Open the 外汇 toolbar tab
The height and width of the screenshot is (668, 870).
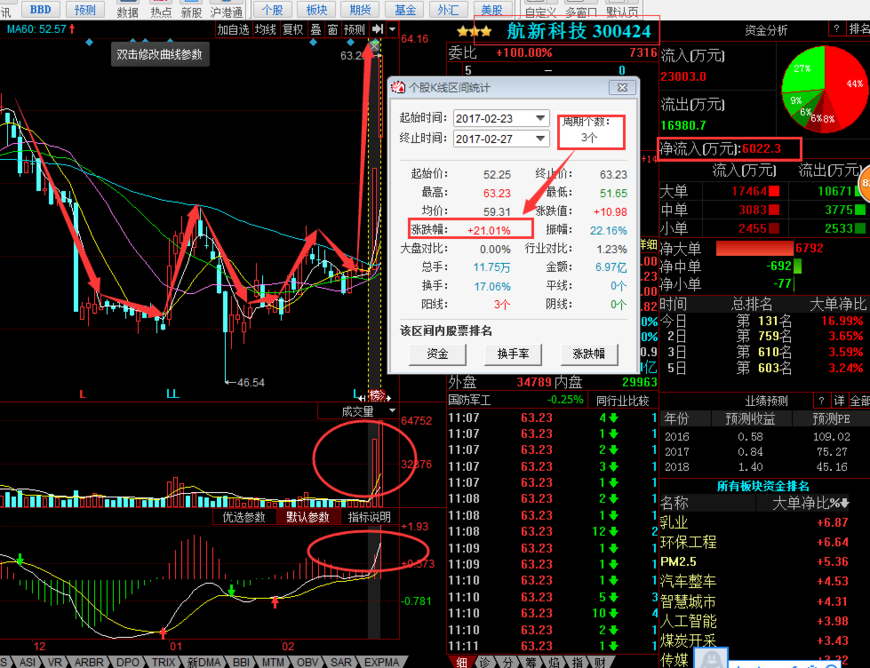(x=448, y=9)
